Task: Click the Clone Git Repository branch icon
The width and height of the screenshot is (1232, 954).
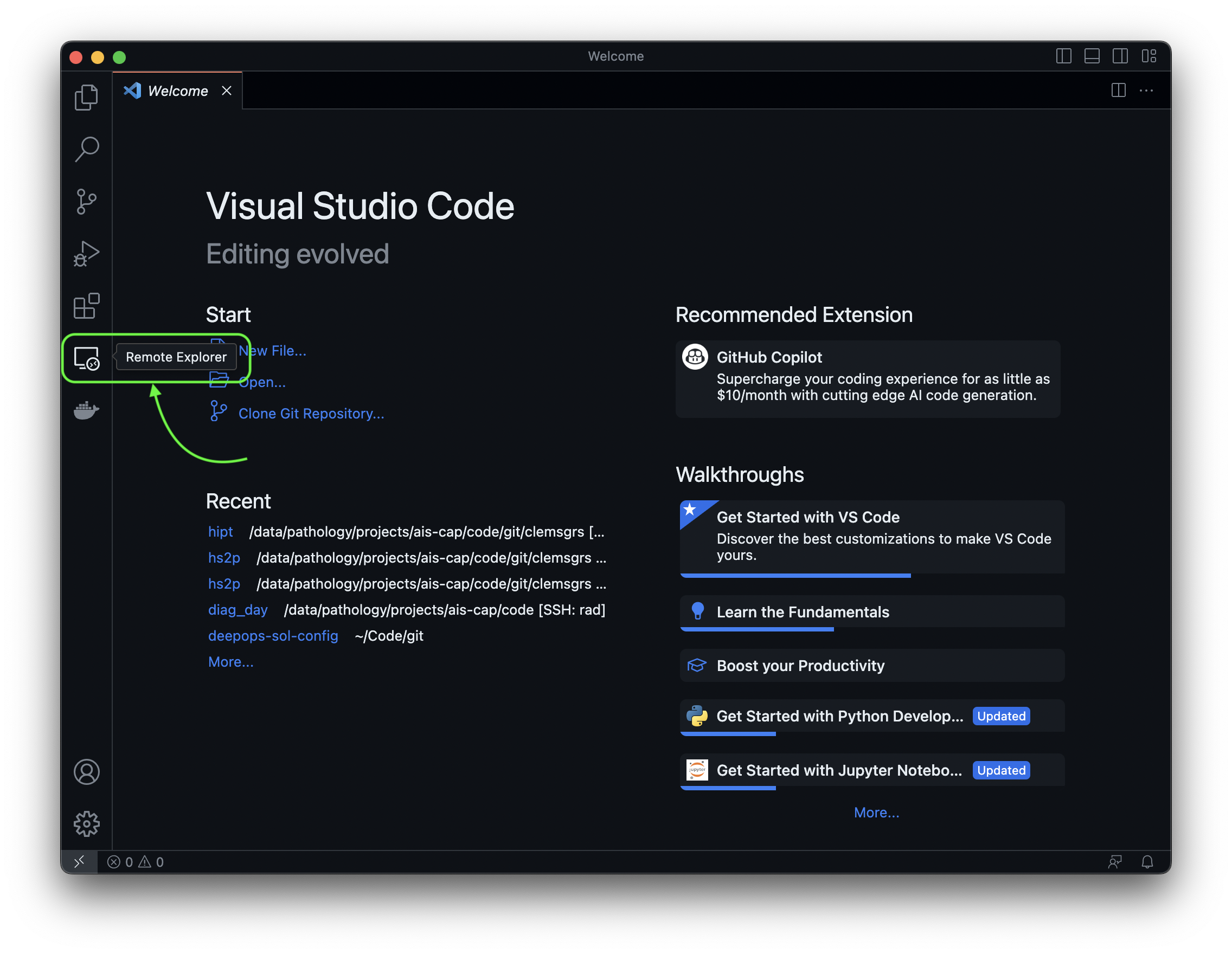Action: [219, 411]
